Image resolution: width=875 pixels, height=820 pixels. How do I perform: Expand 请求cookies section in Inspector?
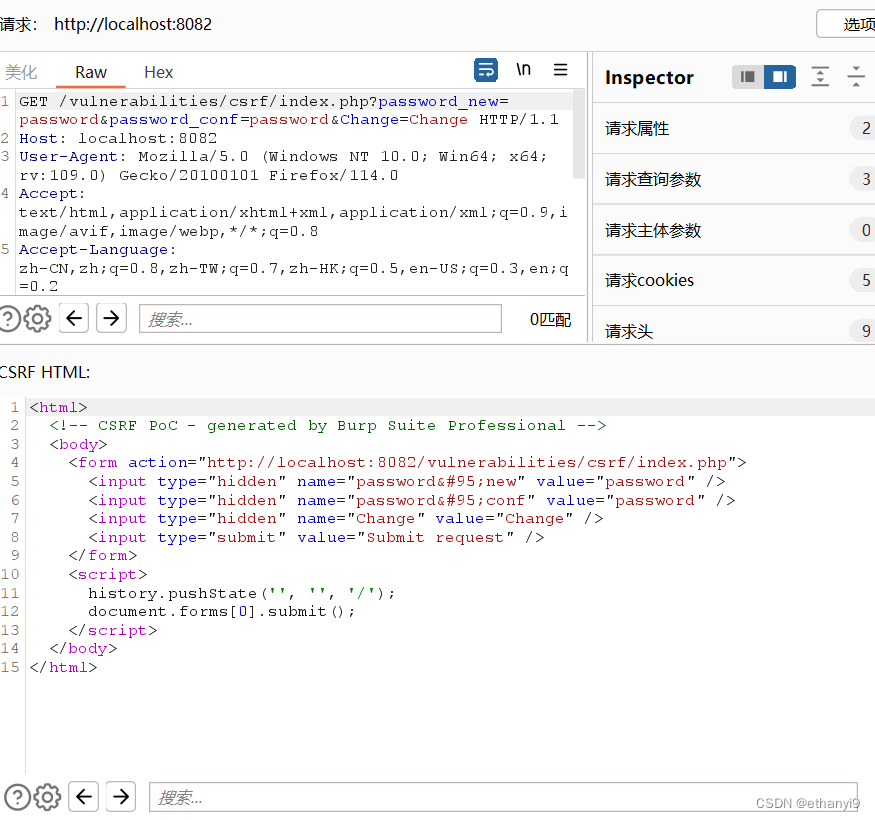tap(734, 280)
